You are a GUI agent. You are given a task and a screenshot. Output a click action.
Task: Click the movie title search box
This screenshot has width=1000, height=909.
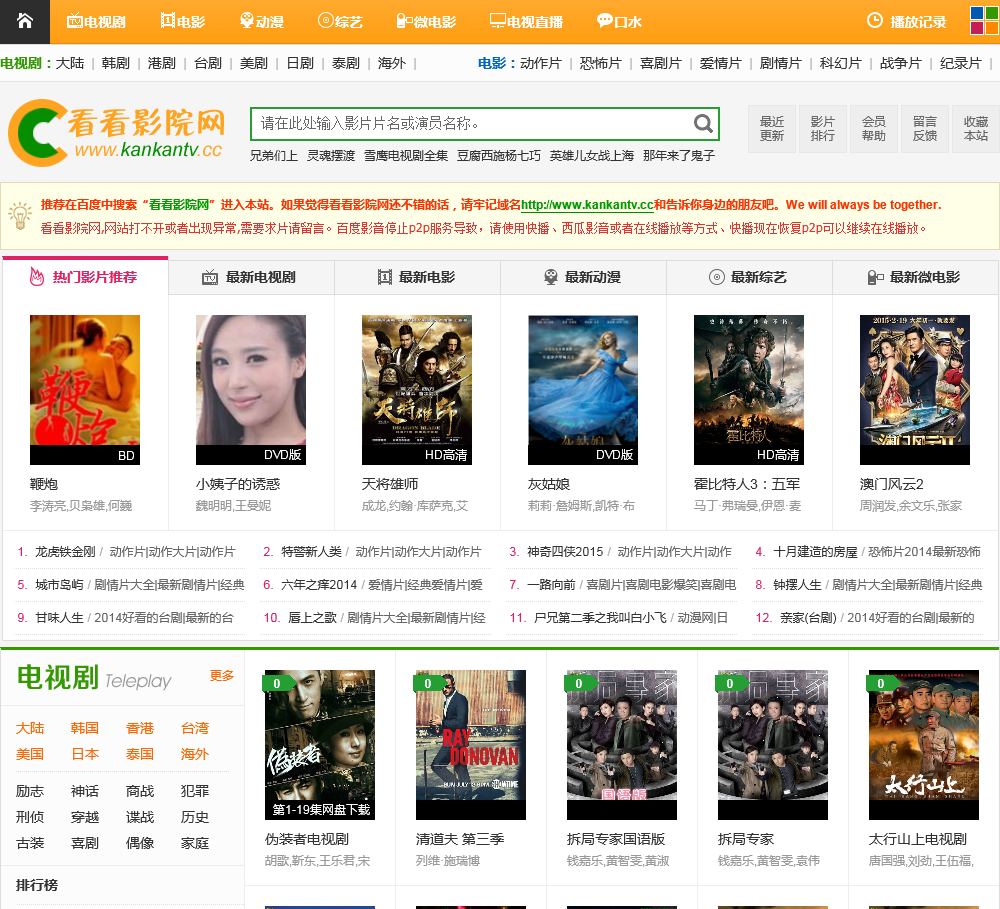tap(470, 124)
